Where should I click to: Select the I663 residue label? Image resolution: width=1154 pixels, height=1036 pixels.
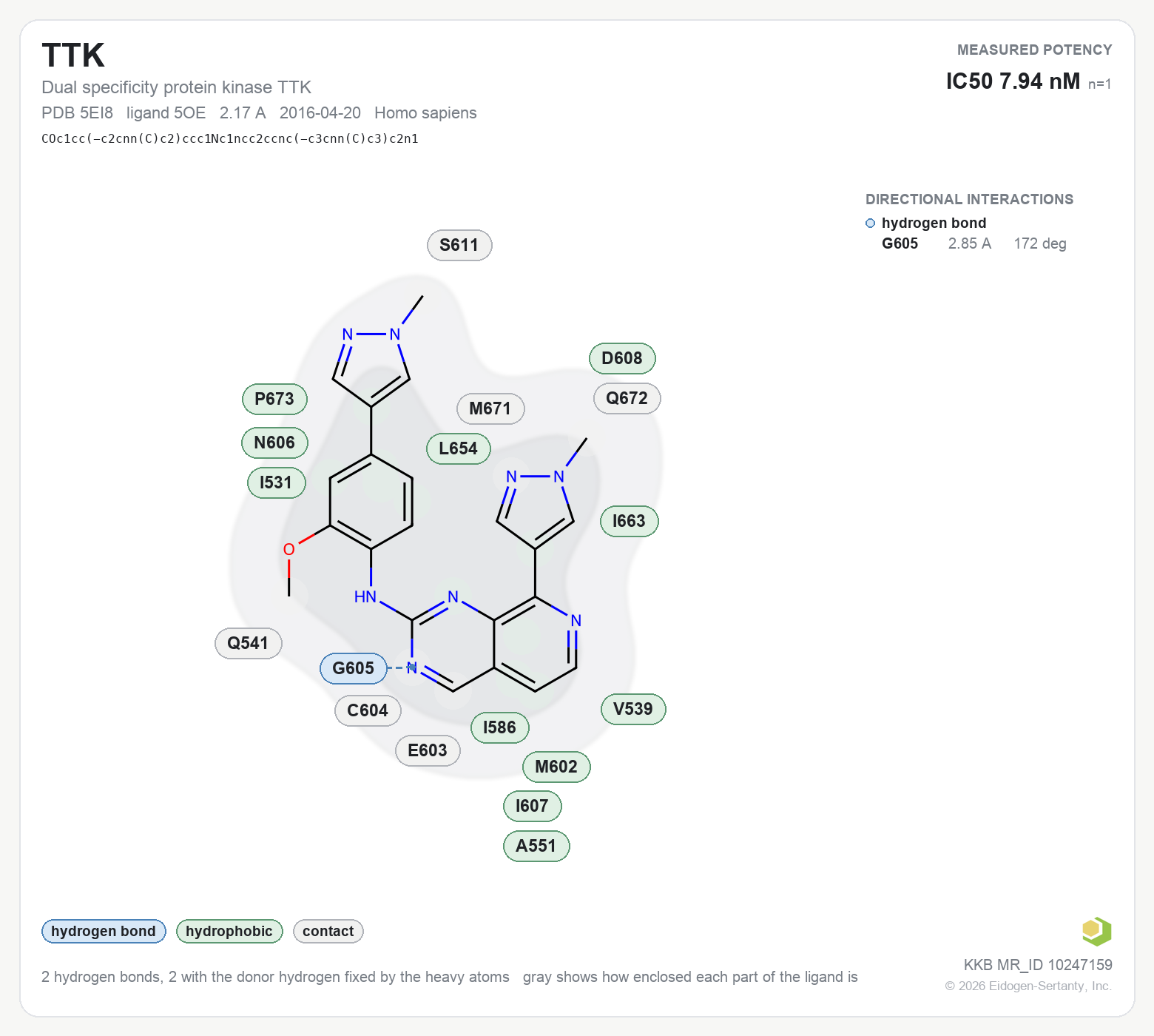pyautogui.click(x=630, y=521)
